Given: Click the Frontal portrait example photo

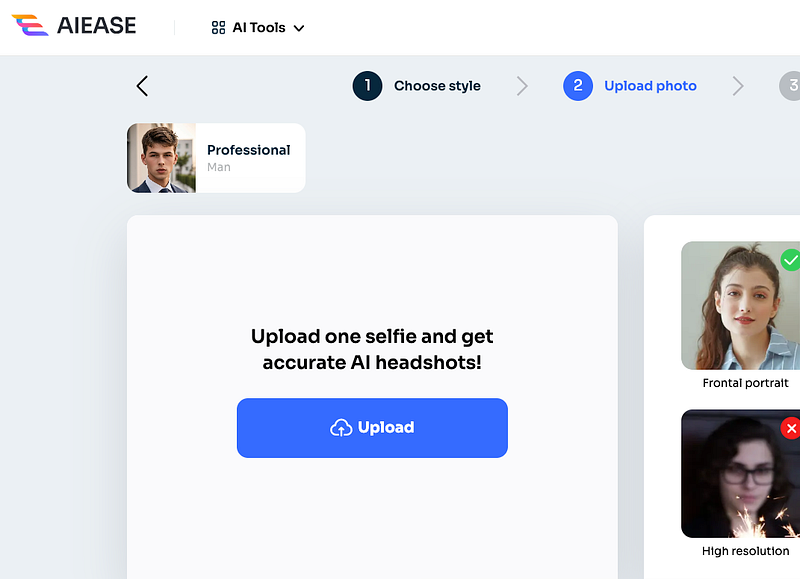Looking at the screenshot, I should click(740, 306).
